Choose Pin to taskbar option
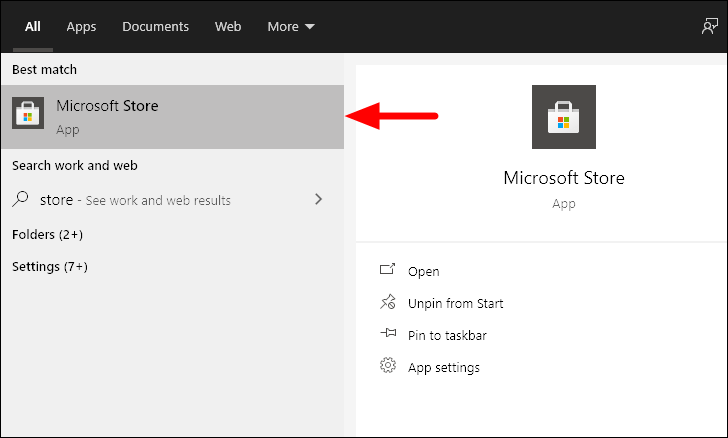728x438 pixels. point(447,335)
